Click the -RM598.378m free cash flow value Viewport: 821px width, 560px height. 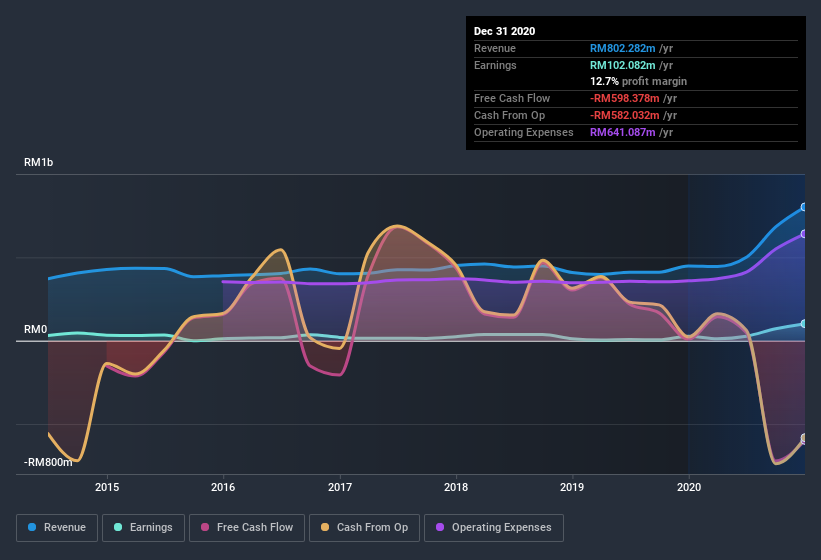coord(625,98)
